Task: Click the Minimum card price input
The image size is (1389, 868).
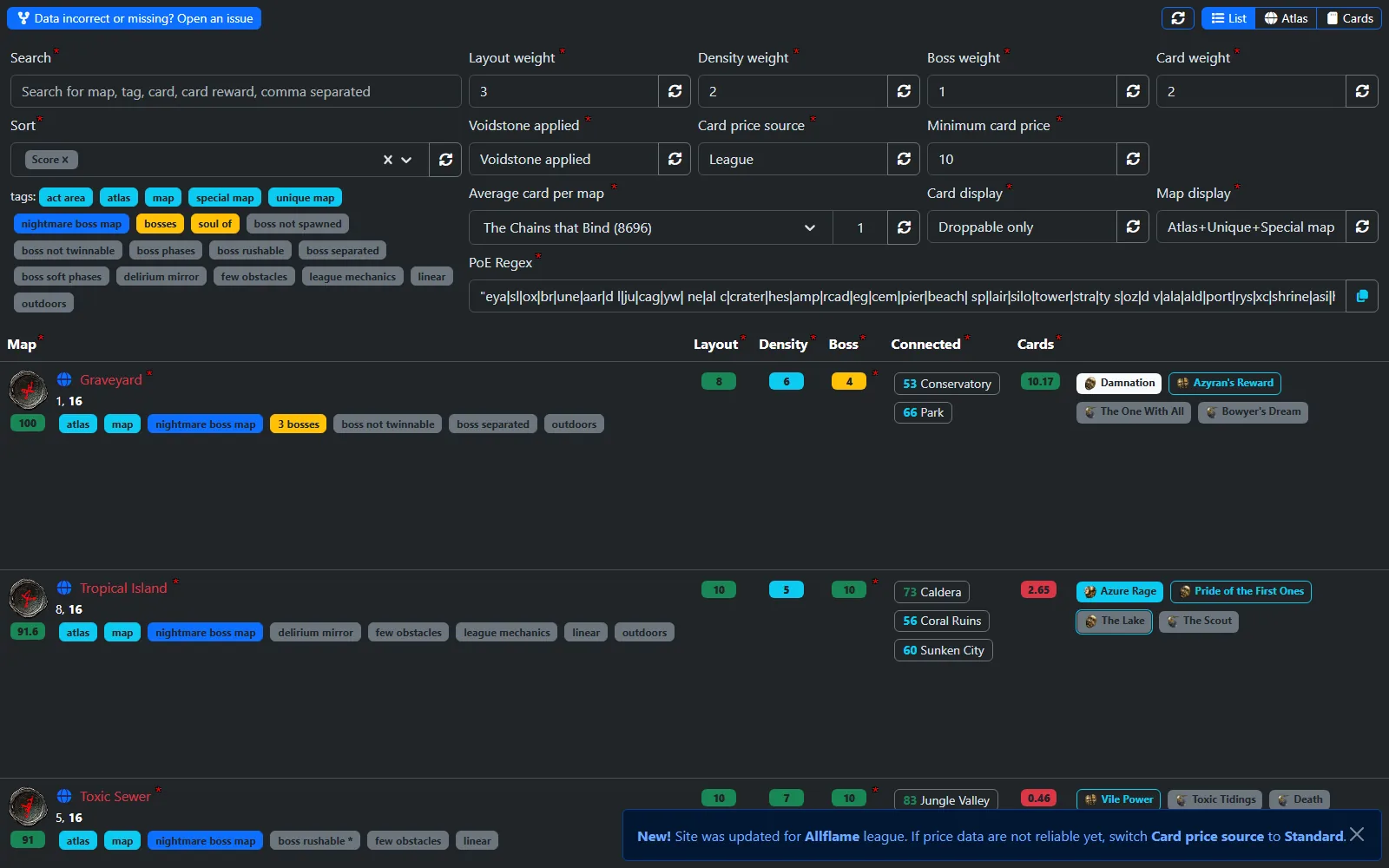Action: point(1022,159)
